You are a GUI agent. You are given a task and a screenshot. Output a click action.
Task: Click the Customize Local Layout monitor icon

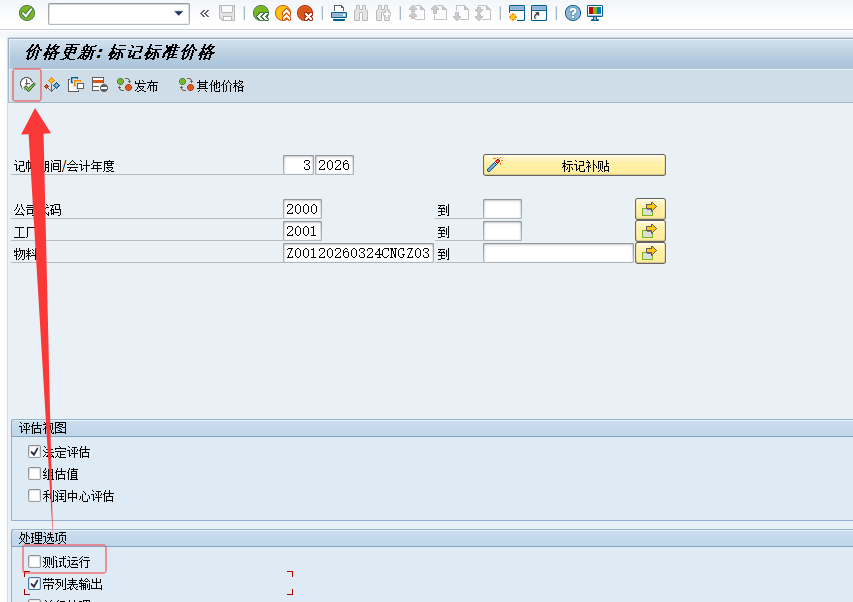pyautogui.click(x=595, y=13)
